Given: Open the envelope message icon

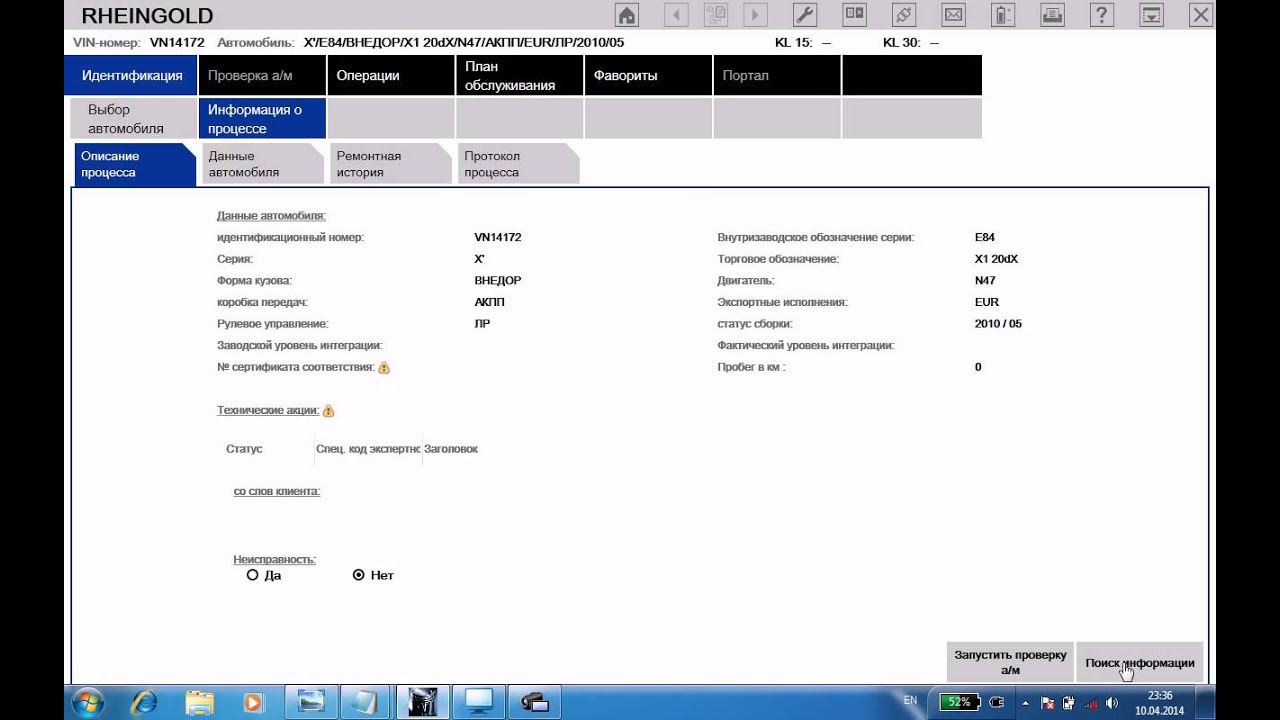Looking at the screenshot, I should pyautogui.click(x=954, y=15).
